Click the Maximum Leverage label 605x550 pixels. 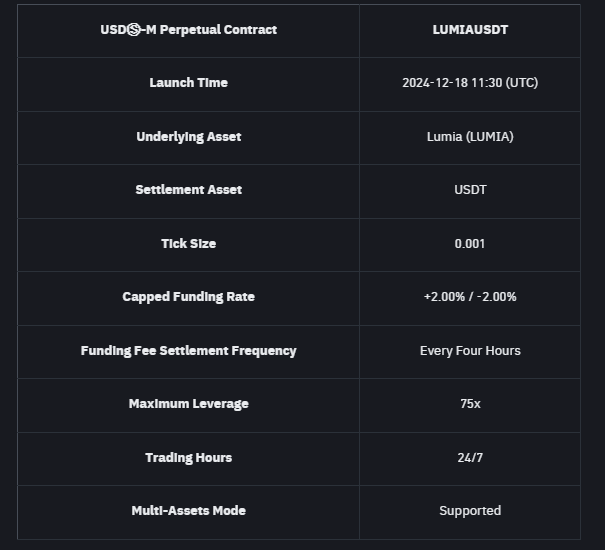[x=188, y=404]
